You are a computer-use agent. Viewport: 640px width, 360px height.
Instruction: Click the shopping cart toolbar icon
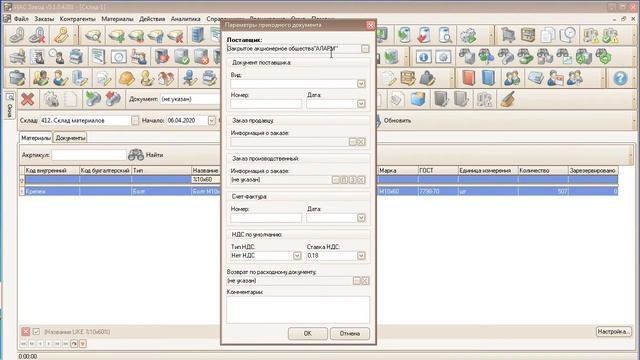(508, 36)
